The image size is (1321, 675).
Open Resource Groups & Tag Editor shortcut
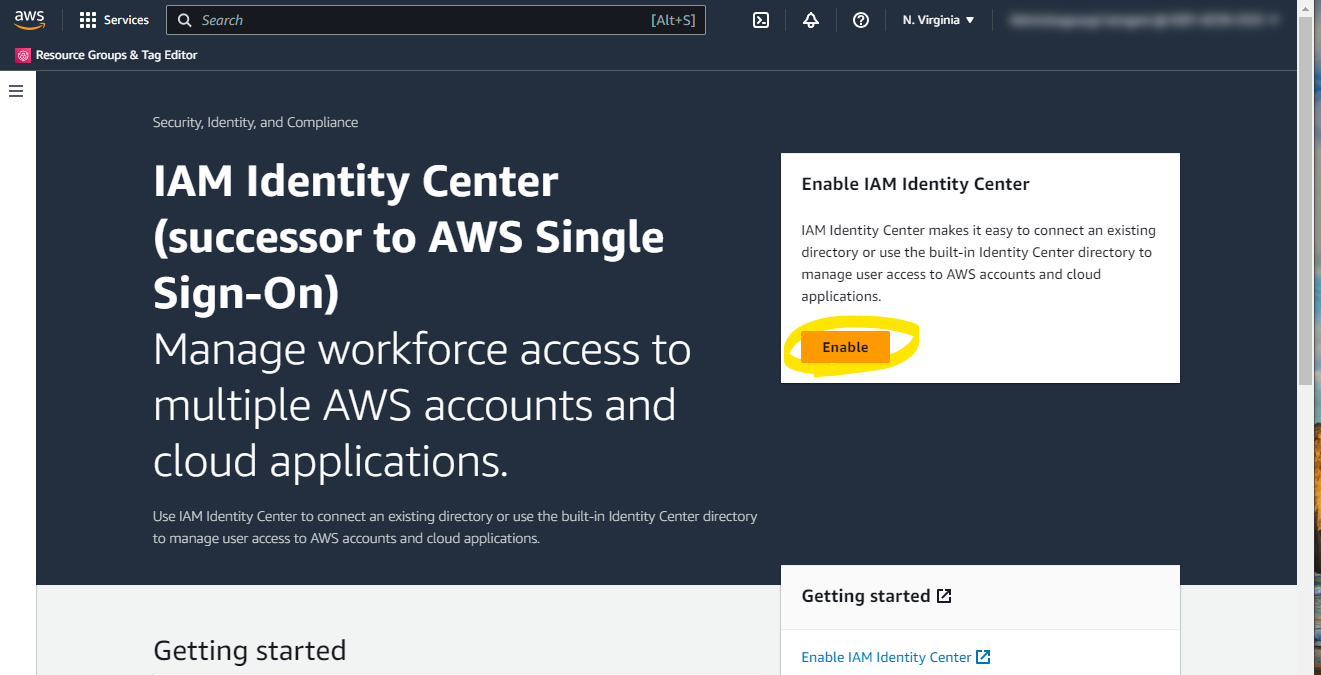[x=116, y=56]
